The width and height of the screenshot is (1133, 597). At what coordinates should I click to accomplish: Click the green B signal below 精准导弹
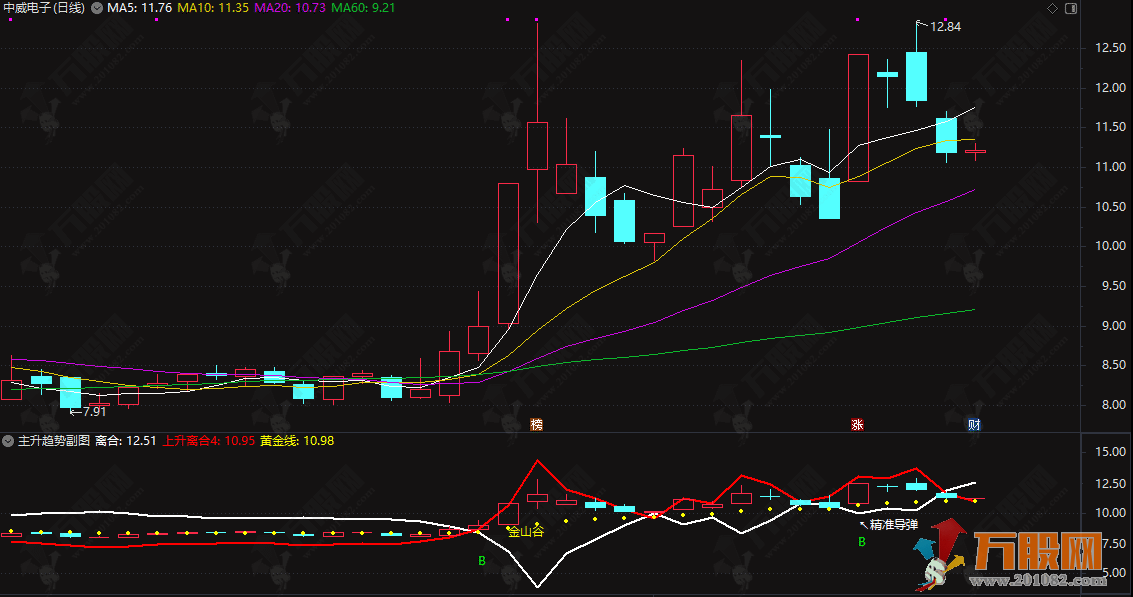pos(862,542)
